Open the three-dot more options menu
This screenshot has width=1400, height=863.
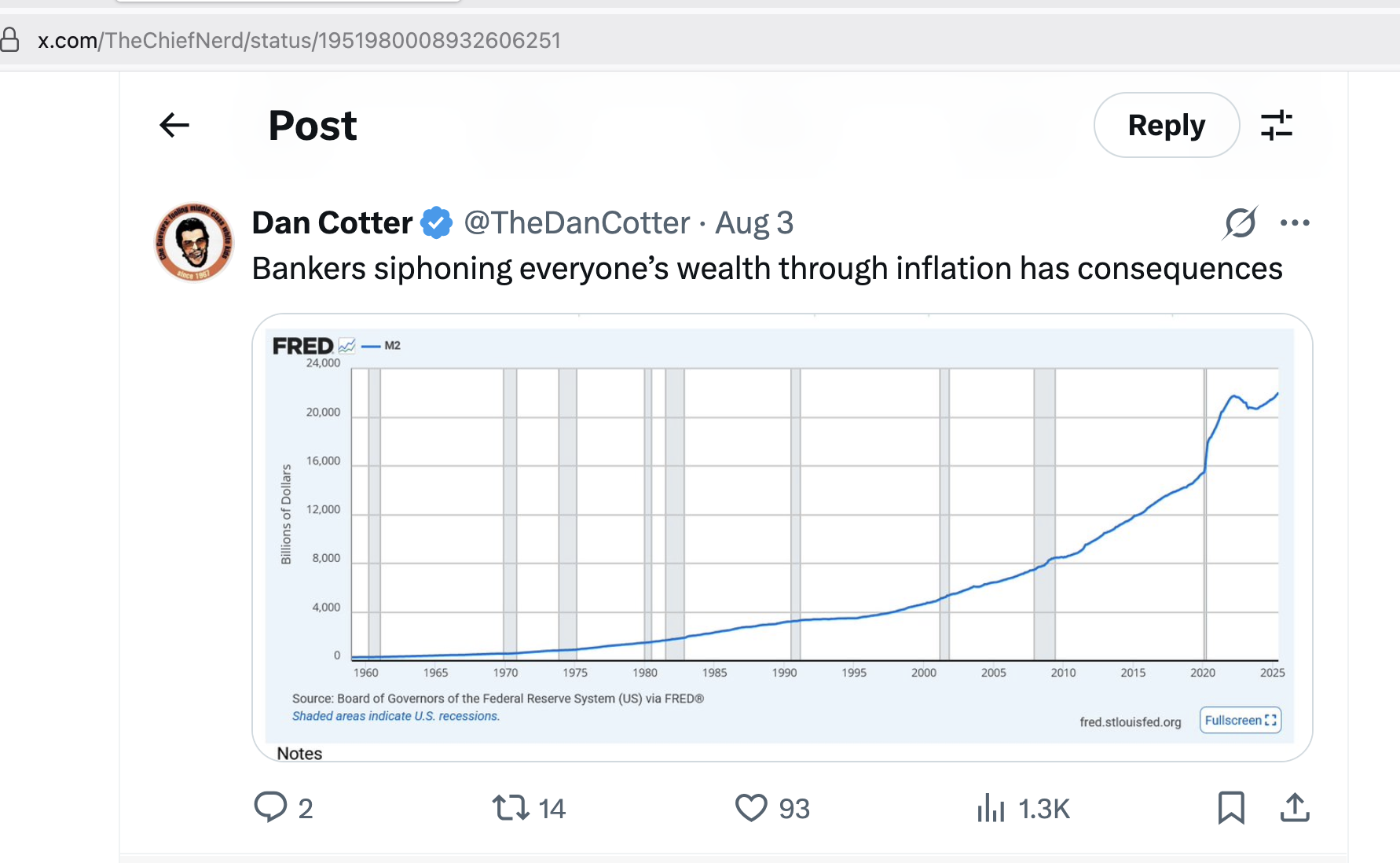1295,222
